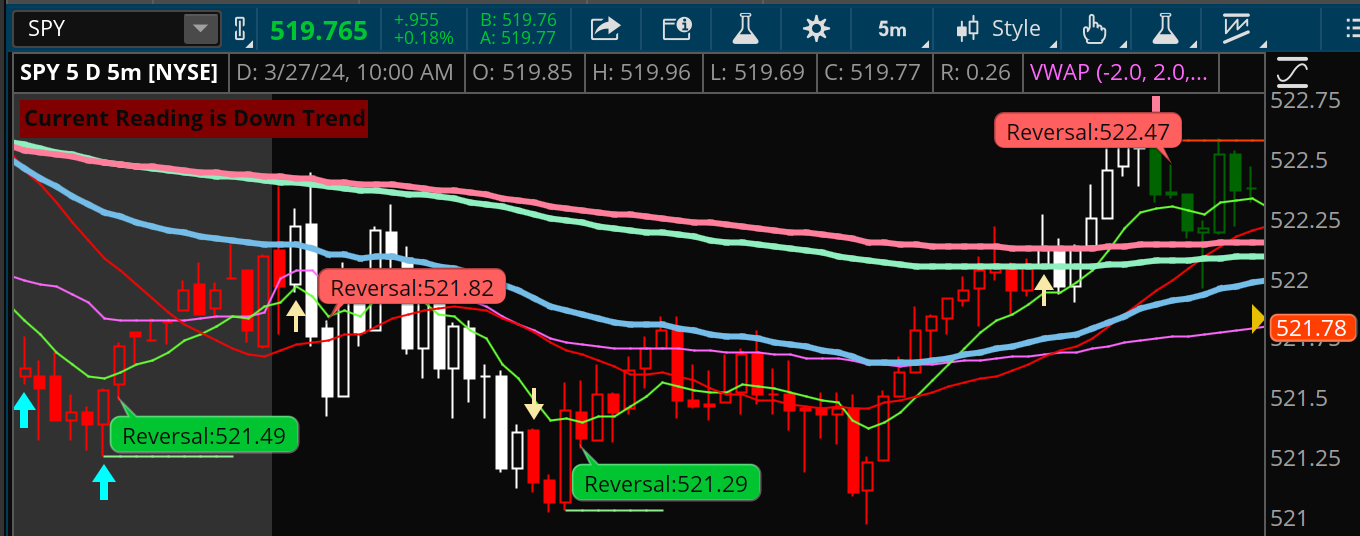Click the Current Reading is Down Trend label
Viewport: 1360px width, 536px height.
click(195, 118)
